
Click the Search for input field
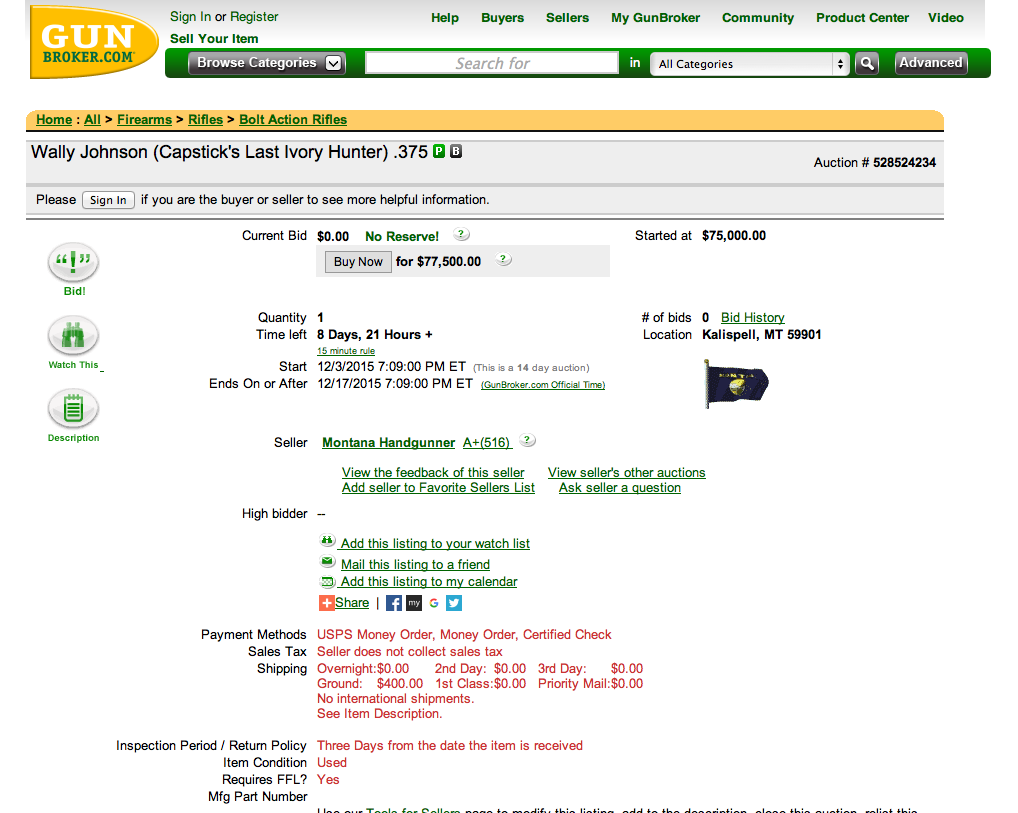(x=492, y=63)
